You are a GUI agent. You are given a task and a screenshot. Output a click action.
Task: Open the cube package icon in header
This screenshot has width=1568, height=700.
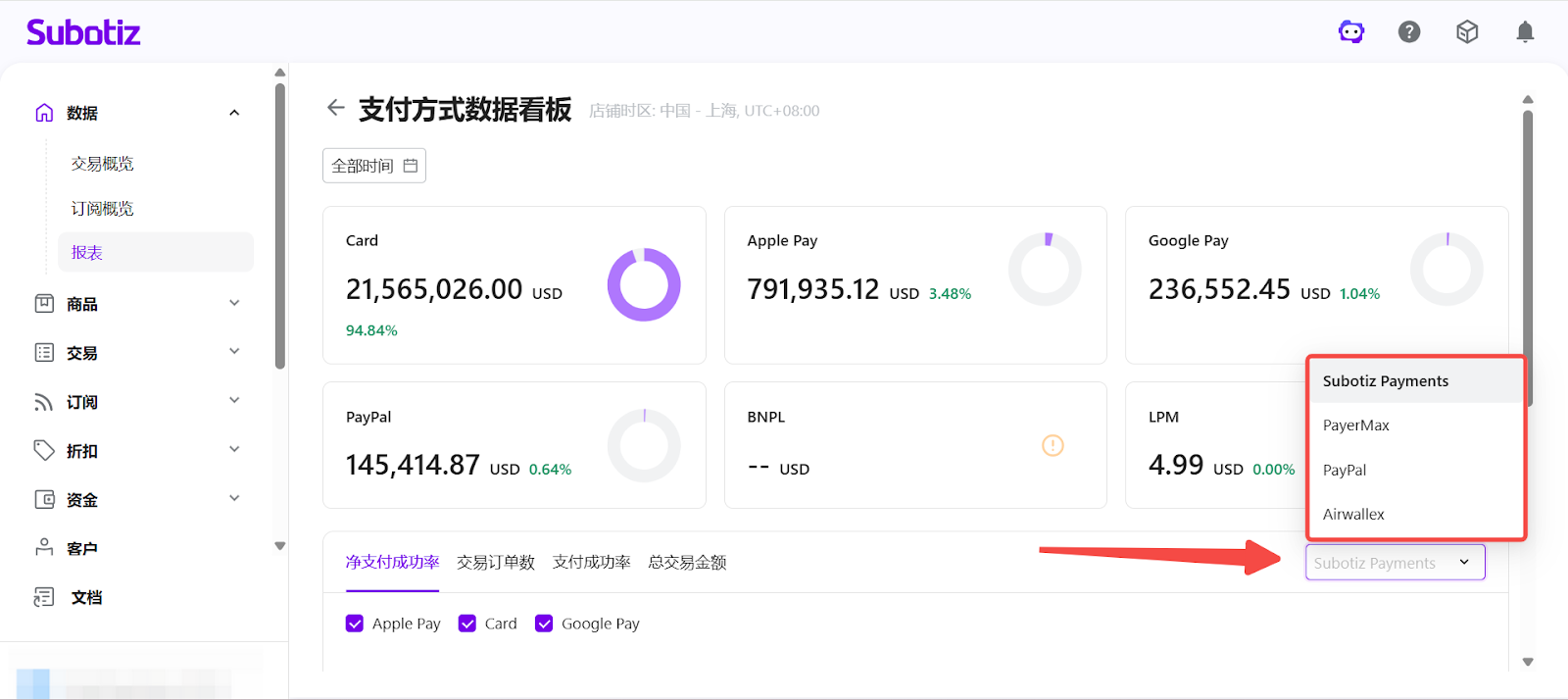point(1467,32)
